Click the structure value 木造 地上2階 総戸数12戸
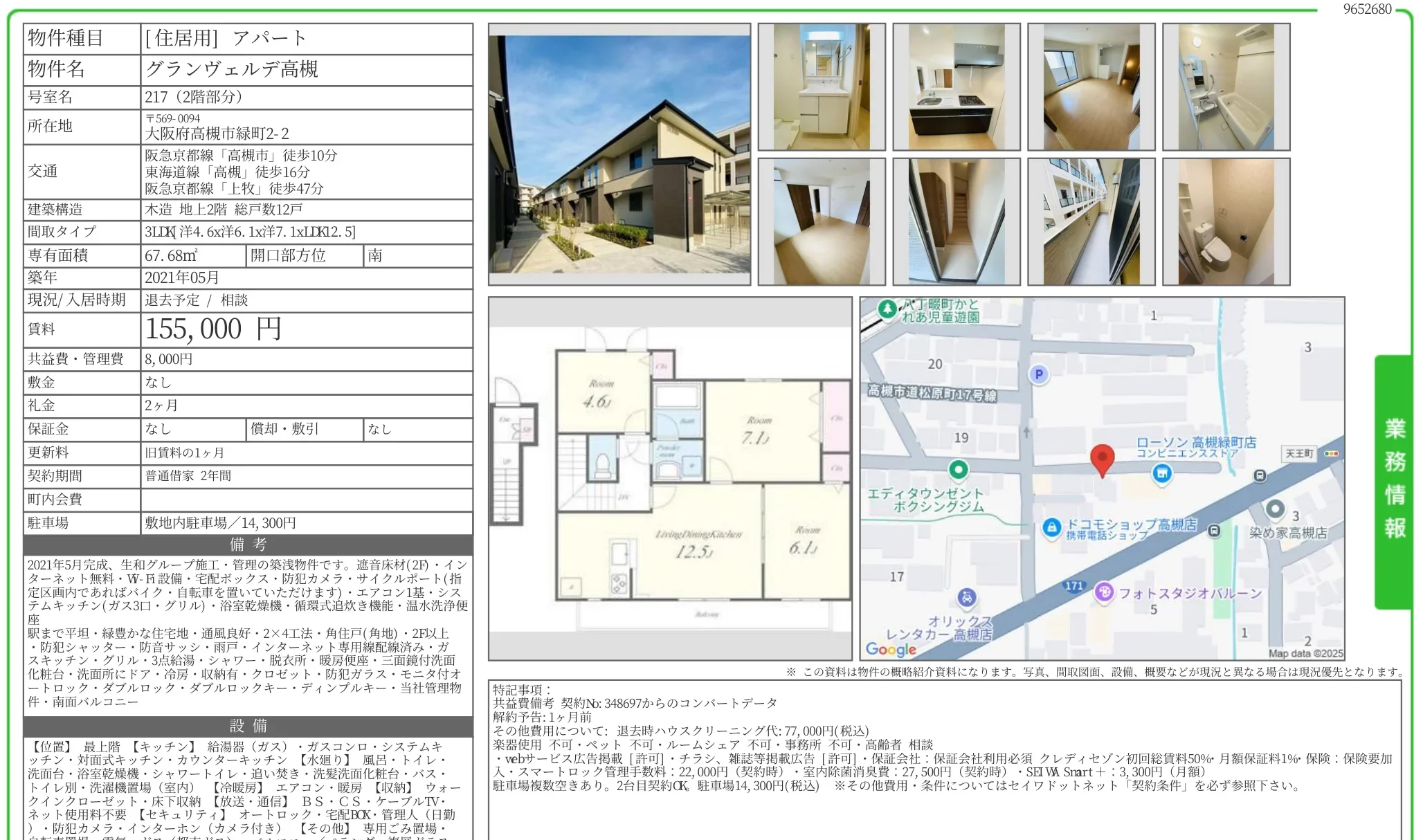1423x840 pixels. [224, 209]
